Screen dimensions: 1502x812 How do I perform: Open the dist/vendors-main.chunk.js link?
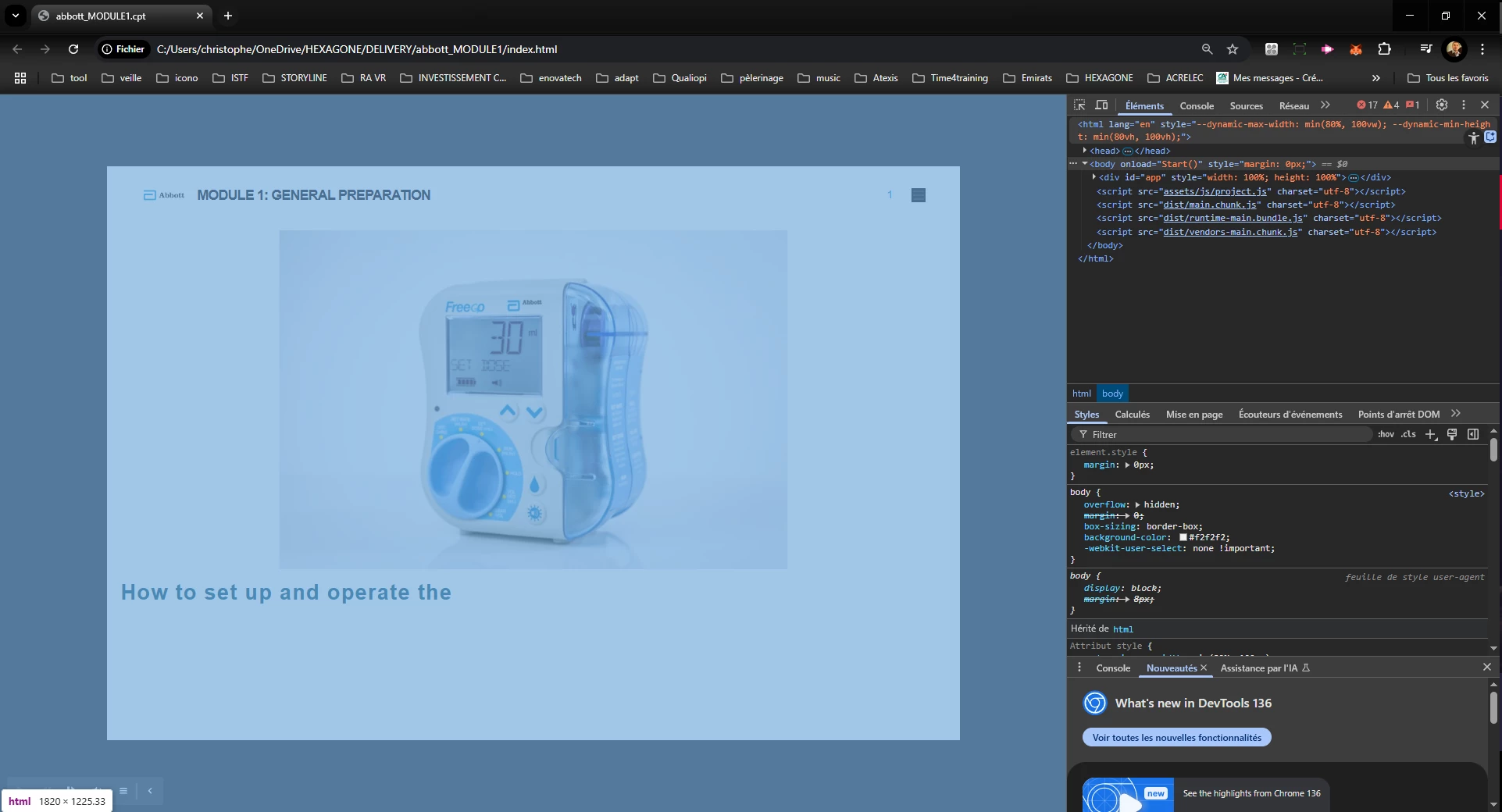[1231, 232]
